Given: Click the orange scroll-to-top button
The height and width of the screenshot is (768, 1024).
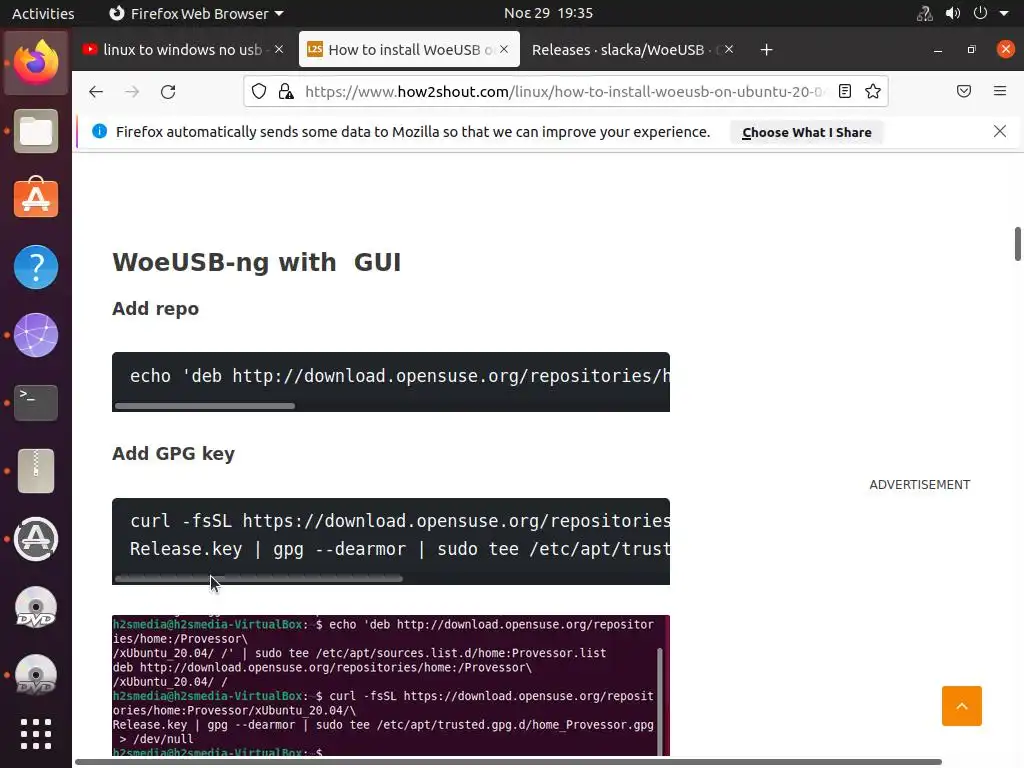Looking at the screenshot, I should tap(961, 706).
